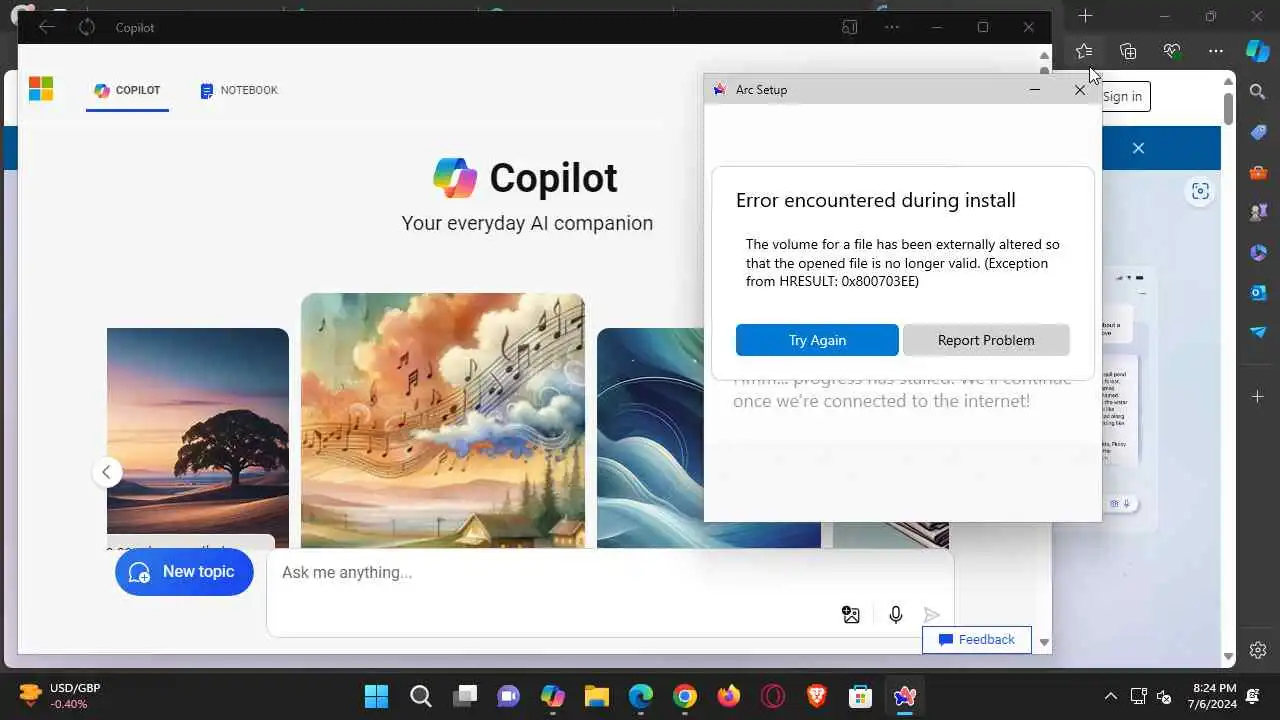Open Brave browser from the taskbar

[816, 696]
